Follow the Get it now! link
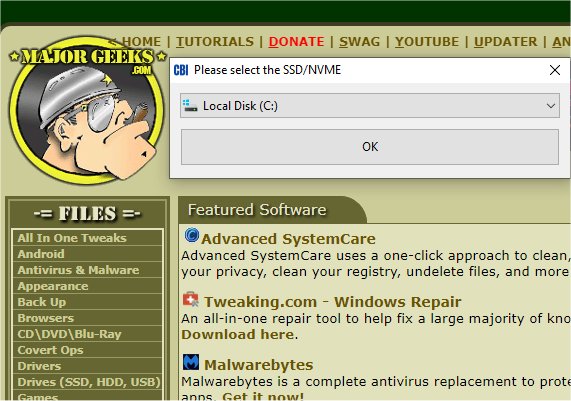The width and height of the screenshot is (571, 401). [263, 396]
